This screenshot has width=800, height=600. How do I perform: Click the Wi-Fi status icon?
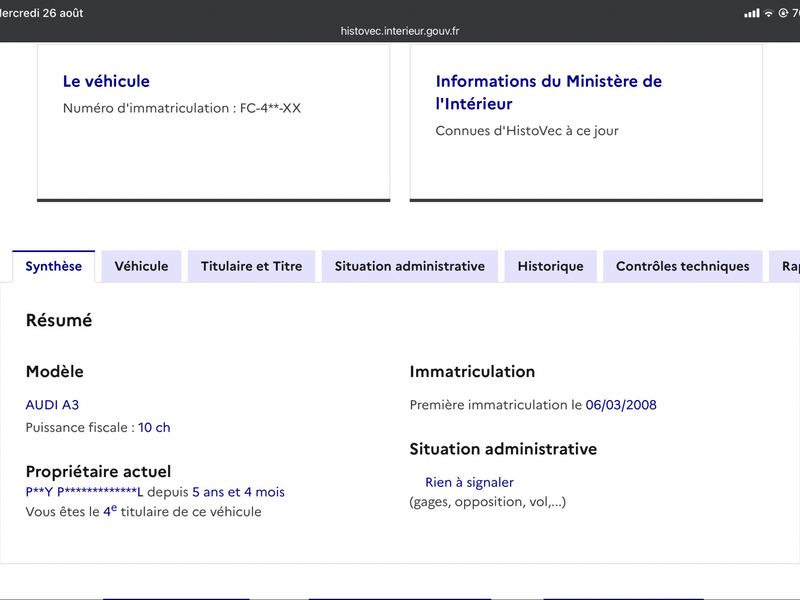pyautogui.click(x=768, y=13)
